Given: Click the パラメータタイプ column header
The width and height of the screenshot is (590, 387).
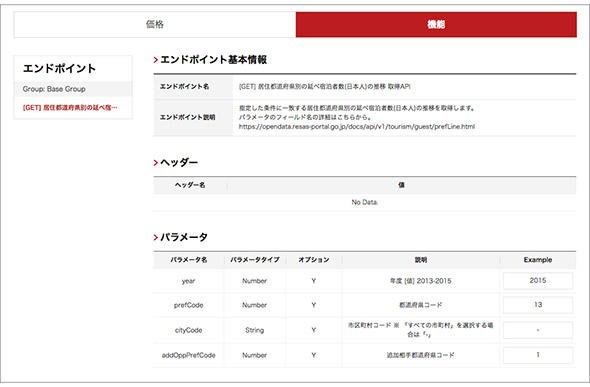Looking at the screenshot, I should point(255,260).
